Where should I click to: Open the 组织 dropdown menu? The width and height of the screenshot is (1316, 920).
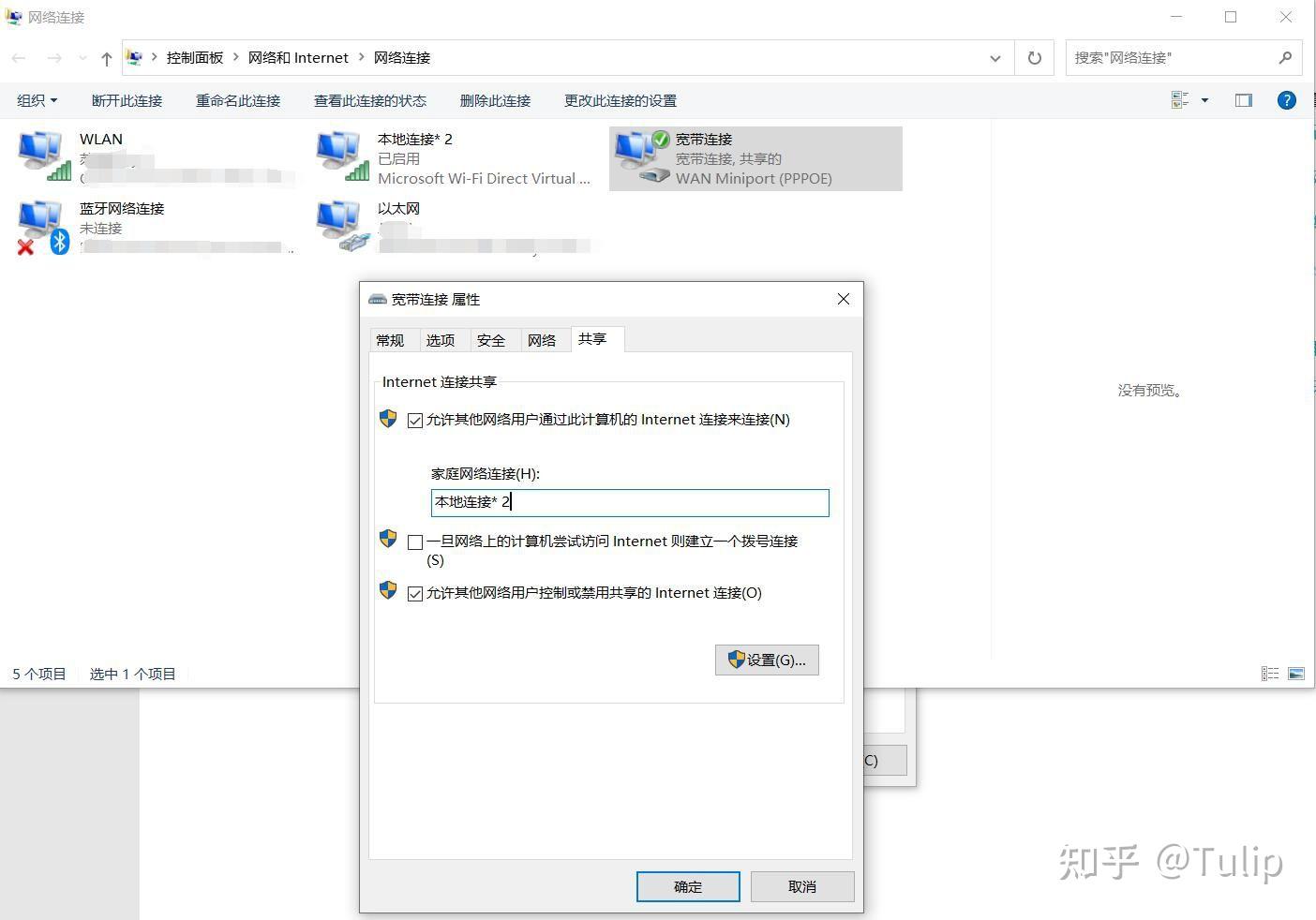coord(37,100)
